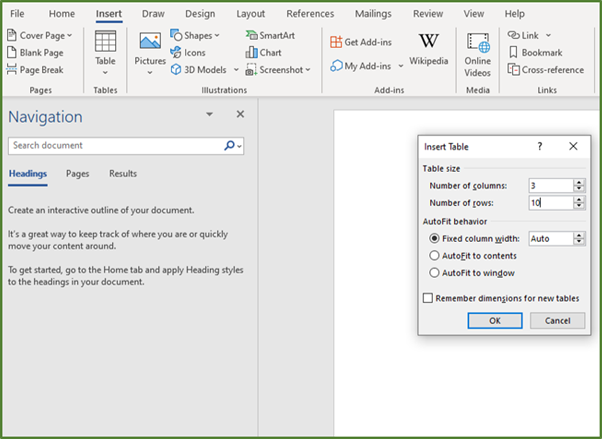Open Get Add-ins store
The height and width of the screenshot is (439, 602).
pos(361,42)
